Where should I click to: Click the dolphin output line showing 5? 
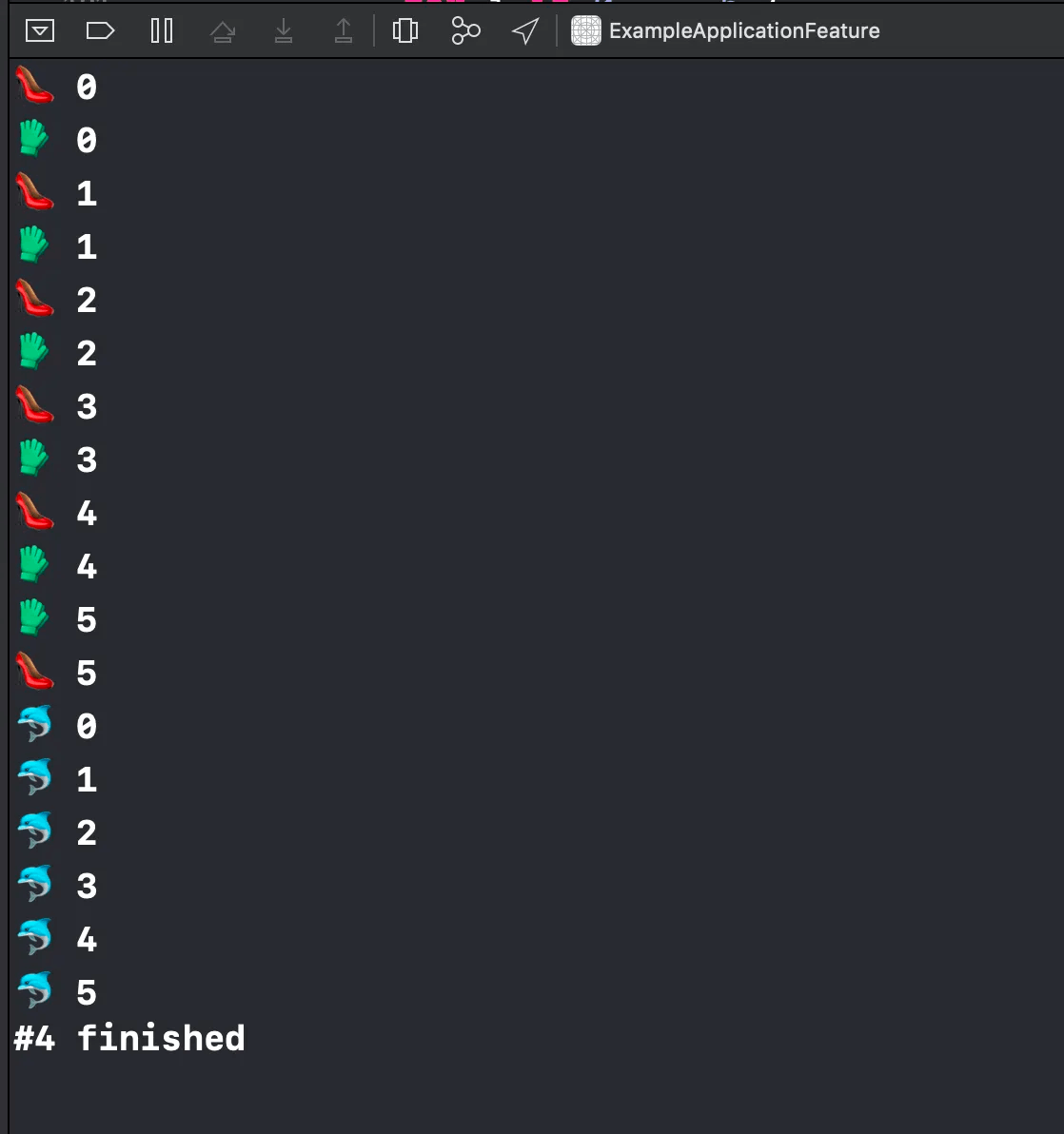tap(56, 991)
